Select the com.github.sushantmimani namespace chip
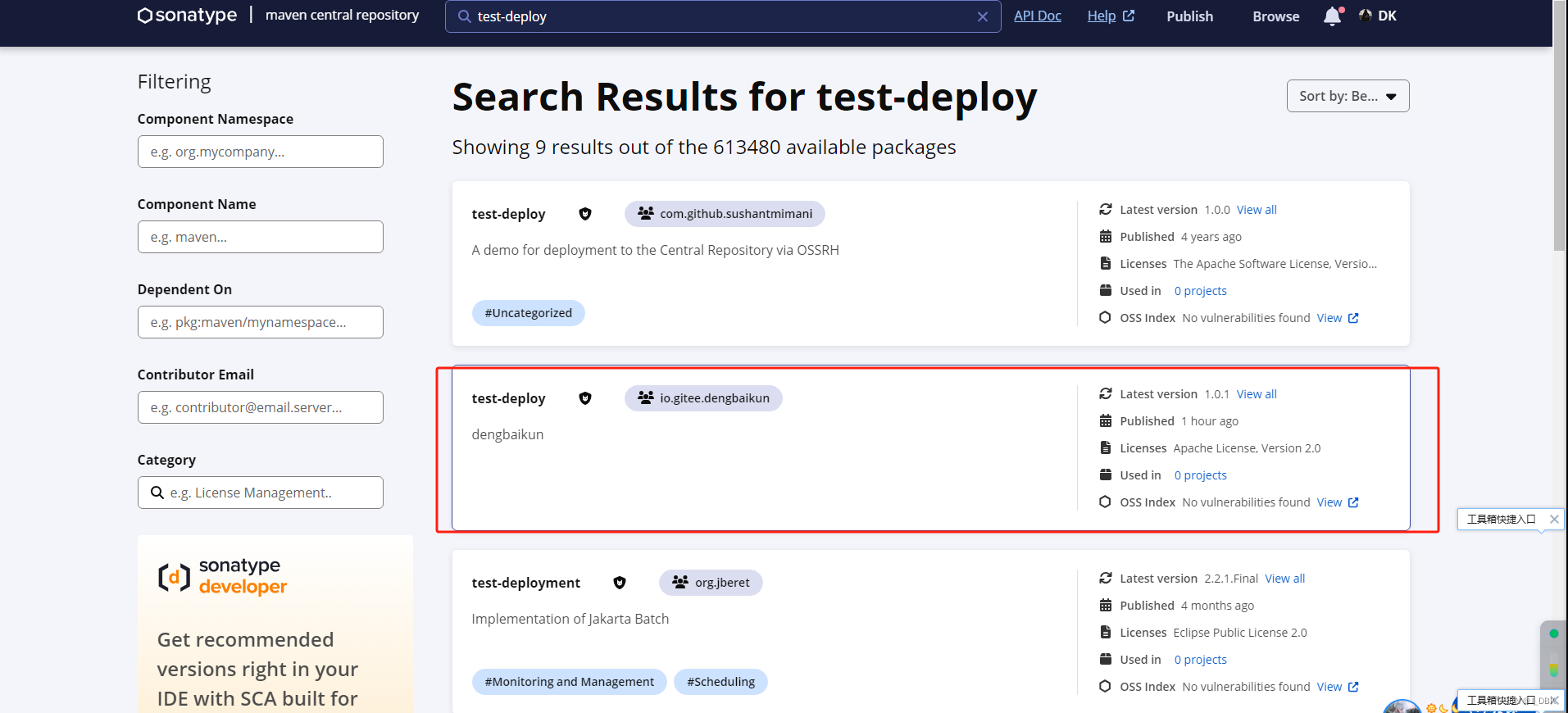The height and width of the screenshot is (713, 1568). (725, 214)
